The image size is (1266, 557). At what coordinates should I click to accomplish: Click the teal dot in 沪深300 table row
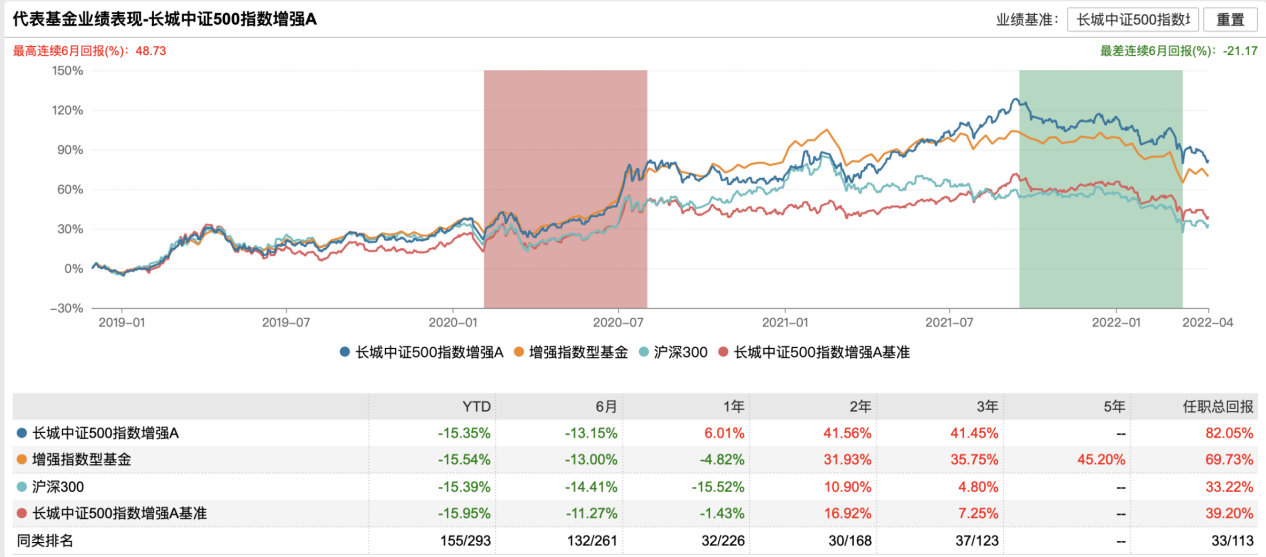click(22, 487)
